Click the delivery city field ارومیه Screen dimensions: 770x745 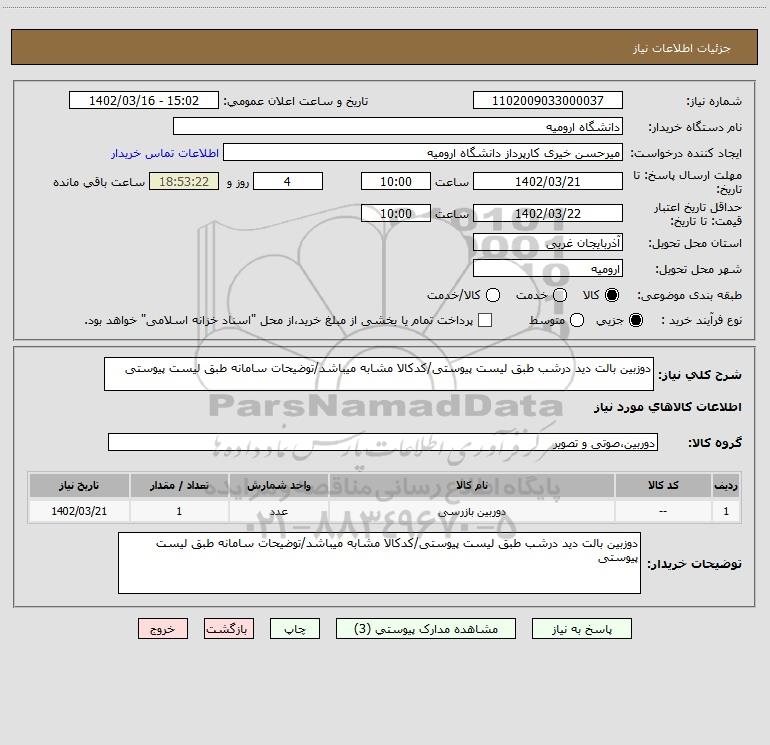pyautogui.click(x=548, y=268)
